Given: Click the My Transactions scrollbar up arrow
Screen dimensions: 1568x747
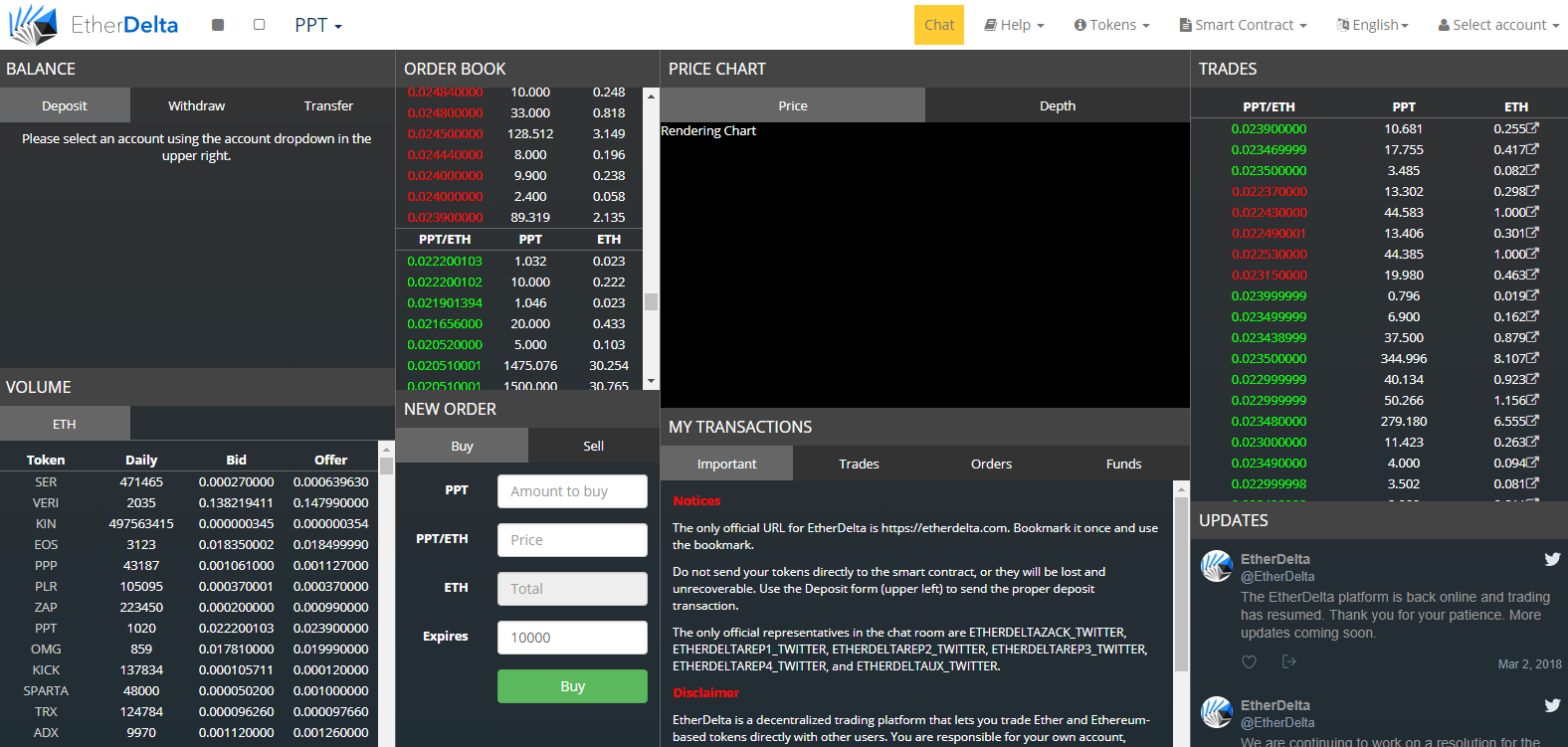Looking at the screenshot, I should pyautogui.click(x=1182, y=488).
